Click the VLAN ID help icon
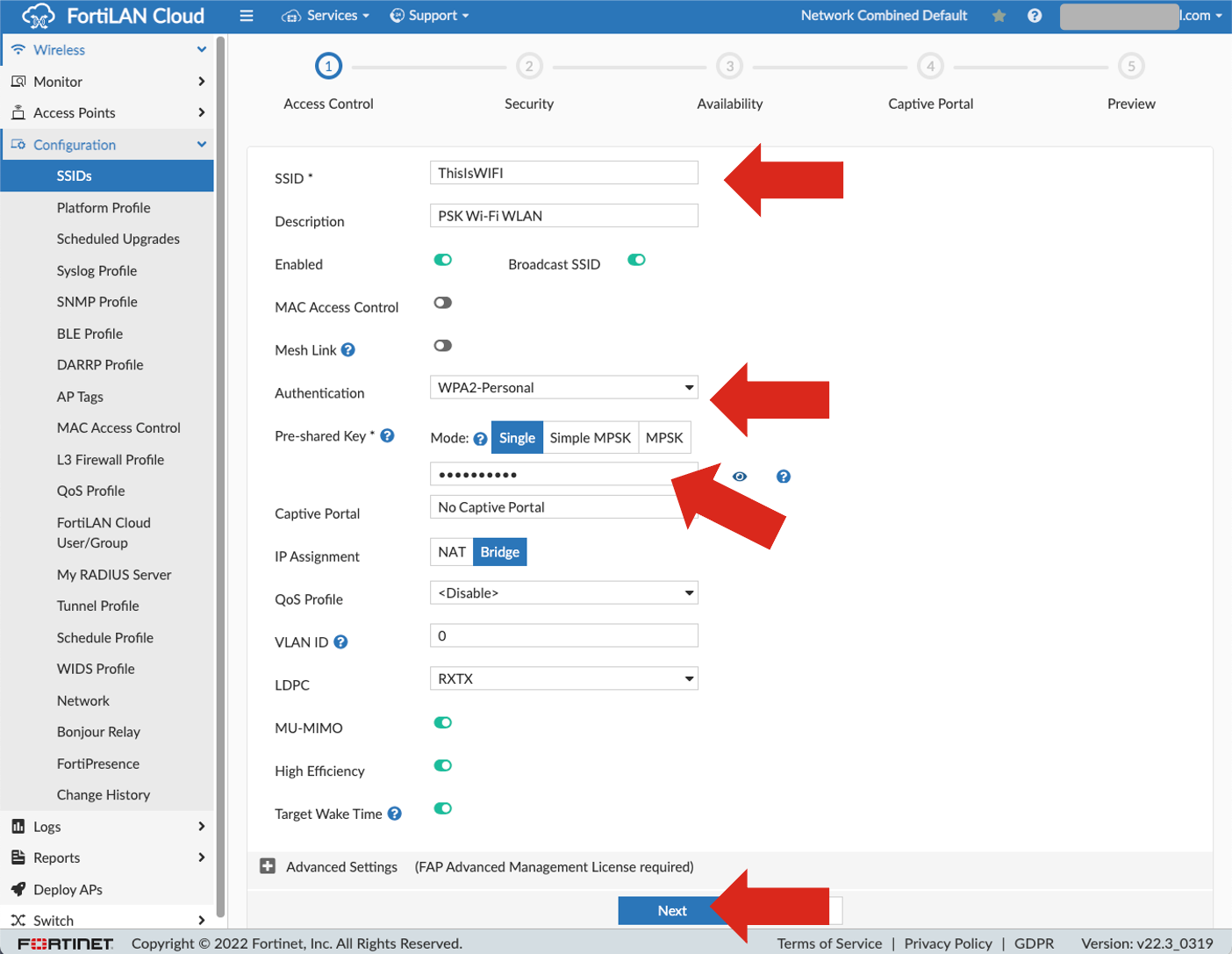 click(x=342, y=642)
